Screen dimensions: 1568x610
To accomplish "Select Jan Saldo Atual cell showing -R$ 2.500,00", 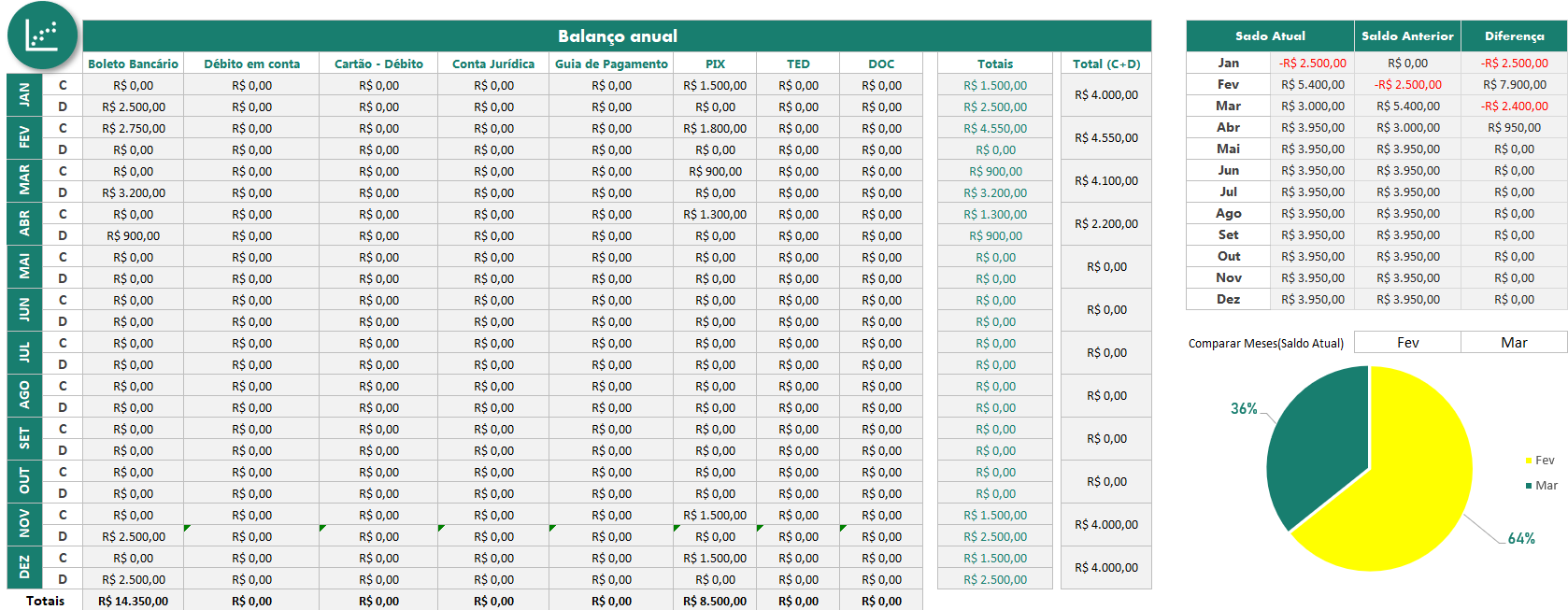I will [1313, 64].
